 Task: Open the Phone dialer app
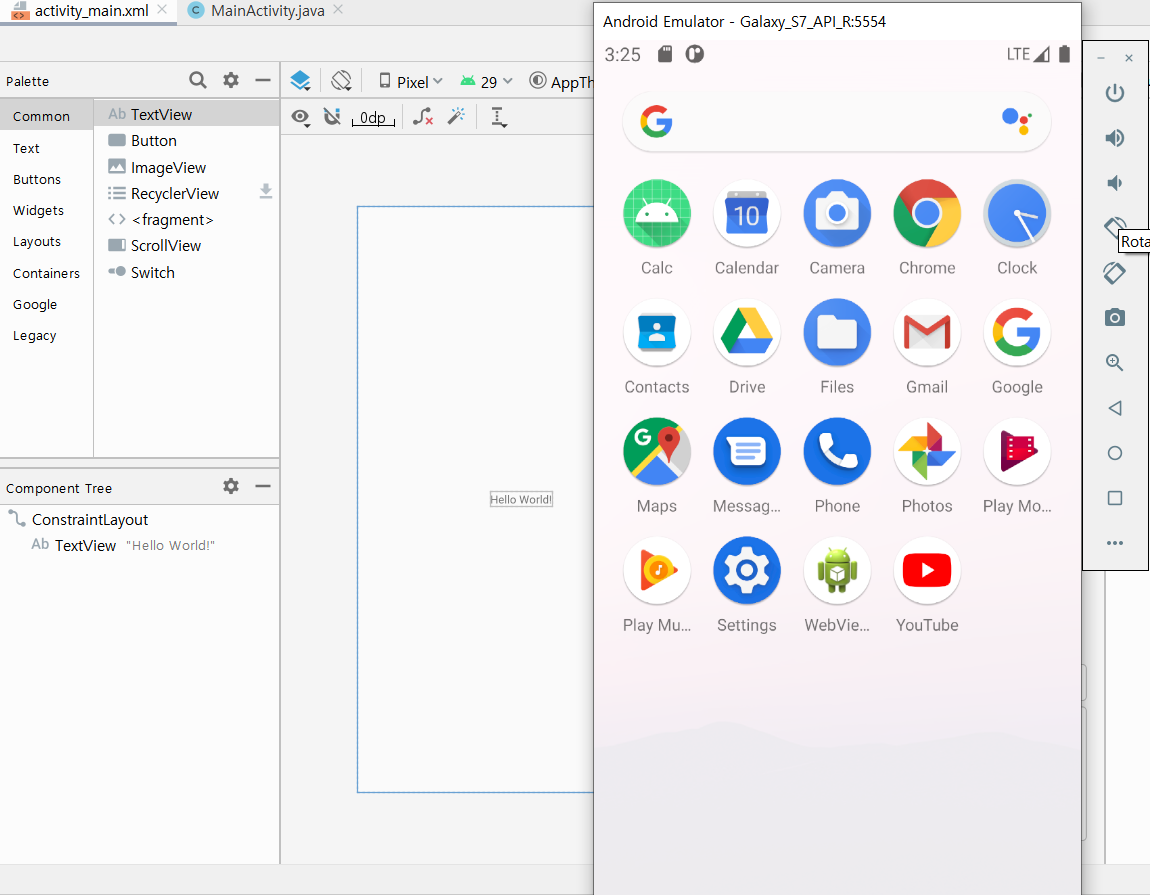point(837,452)
